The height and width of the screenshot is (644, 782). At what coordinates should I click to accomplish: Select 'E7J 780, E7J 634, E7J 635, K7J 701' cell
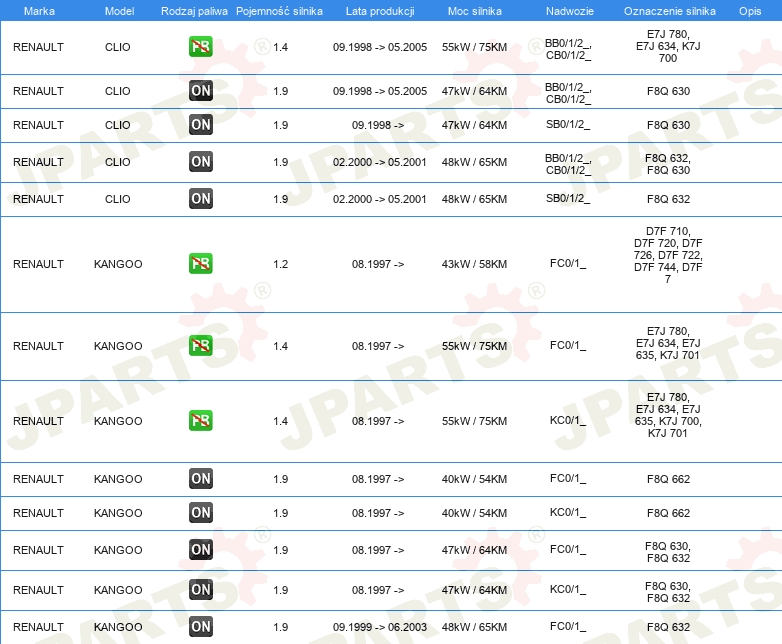[x=668, y=343]
